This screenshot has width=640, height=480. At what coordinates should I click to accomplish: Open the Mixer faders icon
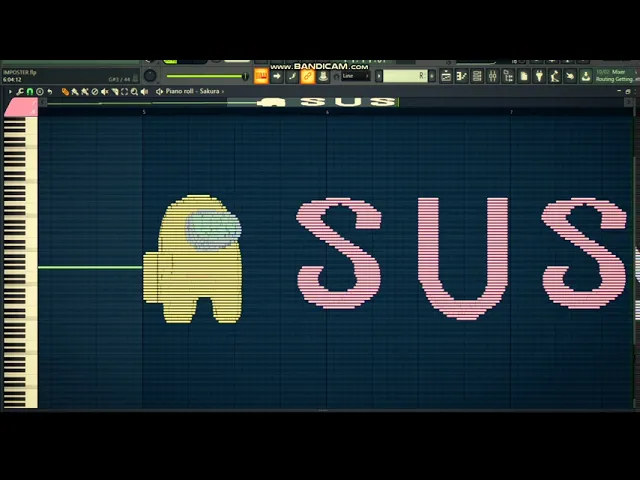coord(493,76)
